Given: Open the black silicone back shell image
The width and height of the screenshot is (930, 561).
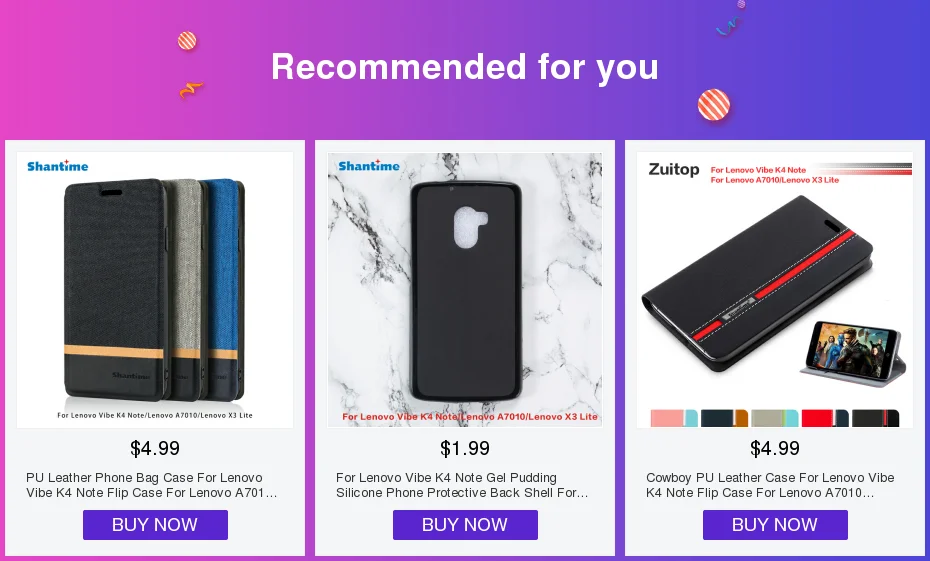Looking at the screenshot, I should click(465, 290).
